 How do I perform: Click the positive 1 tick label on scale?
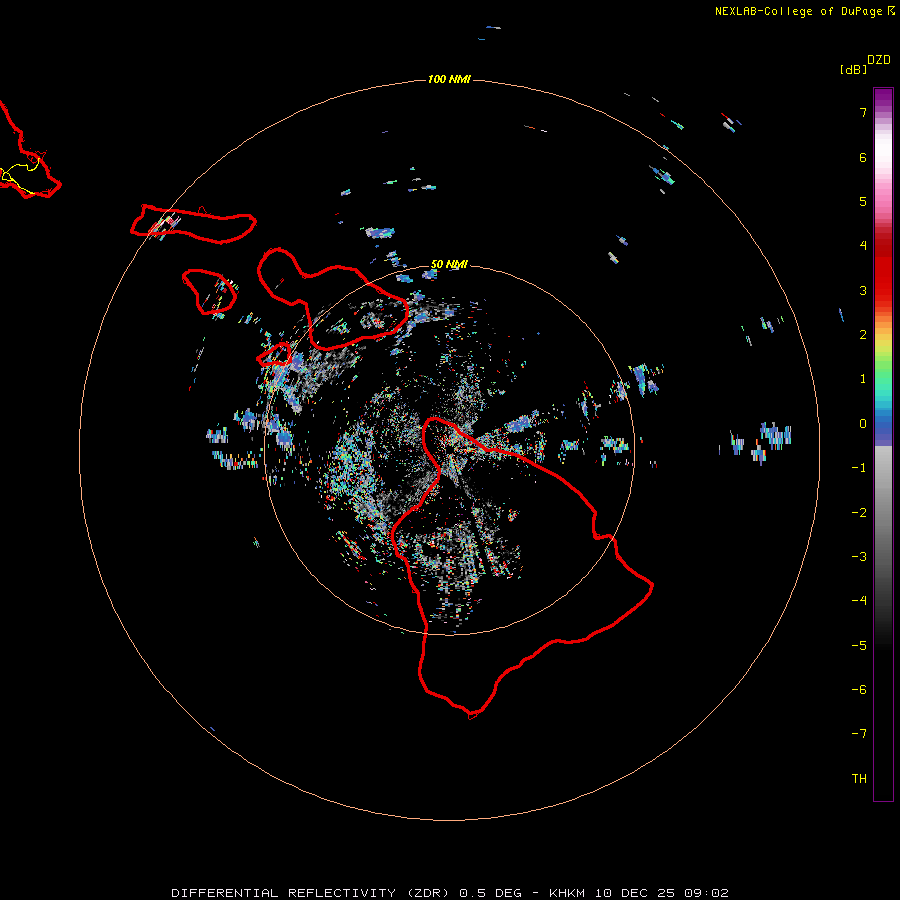[x=863, y=379]
